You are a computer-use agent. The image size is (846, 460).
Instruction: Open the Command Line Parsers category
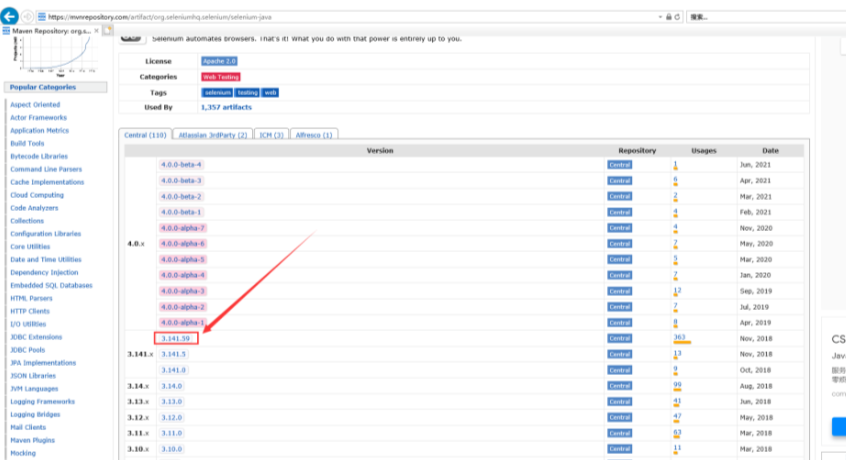pyautogui.click(x=46, y=169)
